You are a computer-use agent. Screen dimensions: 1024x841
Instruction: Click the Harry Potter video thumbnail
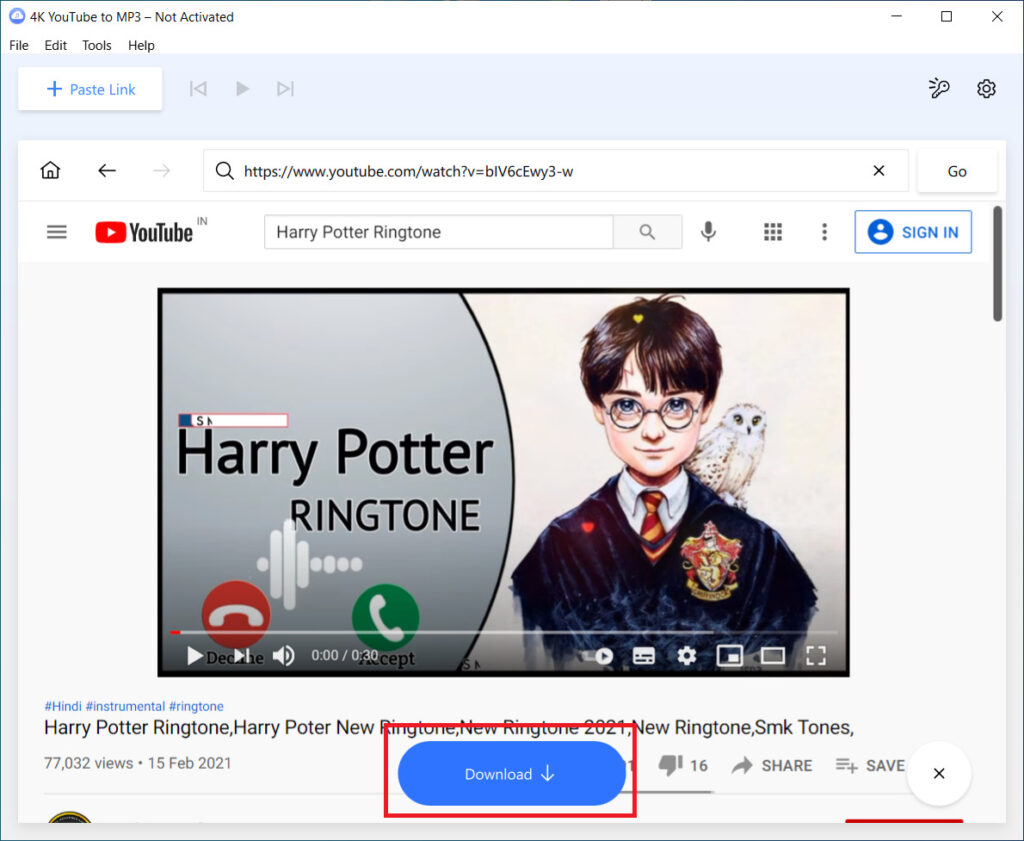click(x=504, y=482)
